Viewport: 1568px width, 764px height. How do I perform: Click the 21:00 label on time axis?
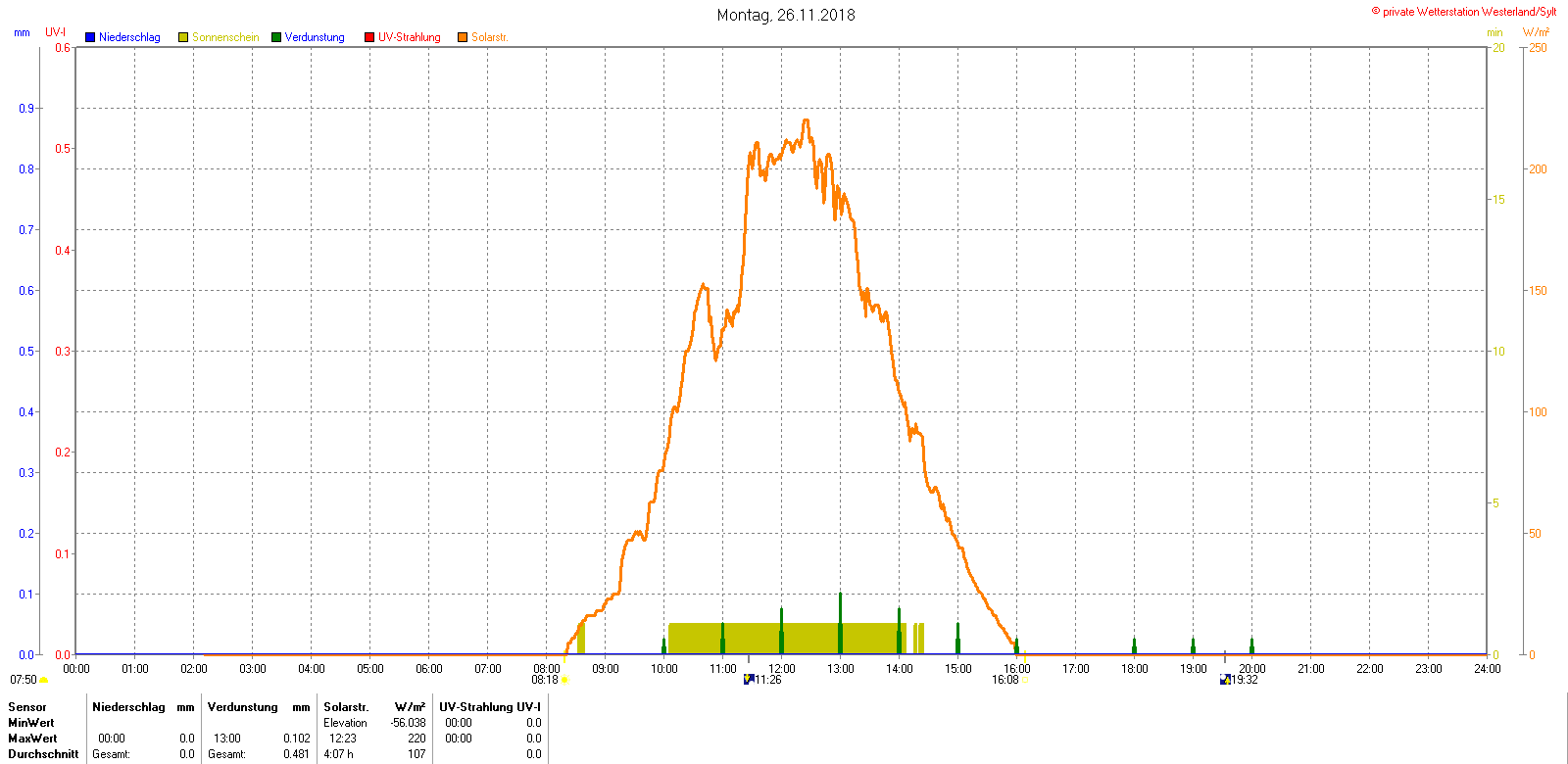(1311, 669)
